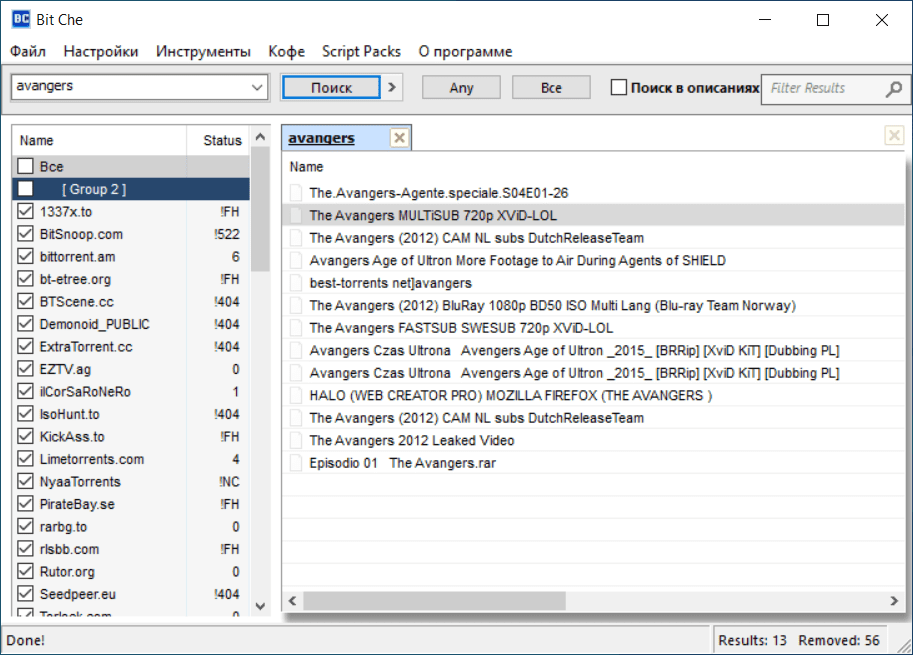Click the Все button in toolbar
Image resolution: width=913 pixels, height=655 pixels.
pos(551,87)
